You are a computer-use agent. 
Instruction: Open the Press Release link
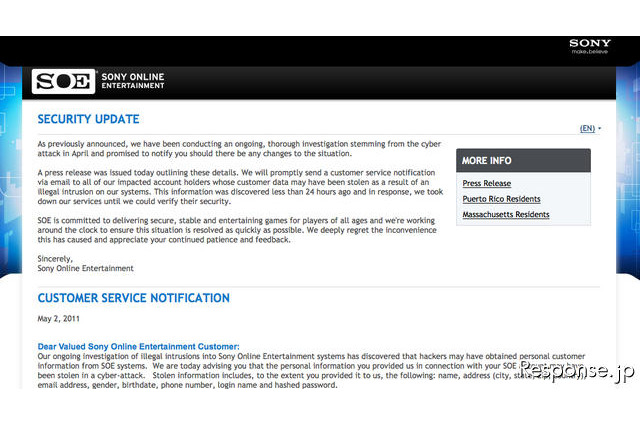click(x=487, y=184)
